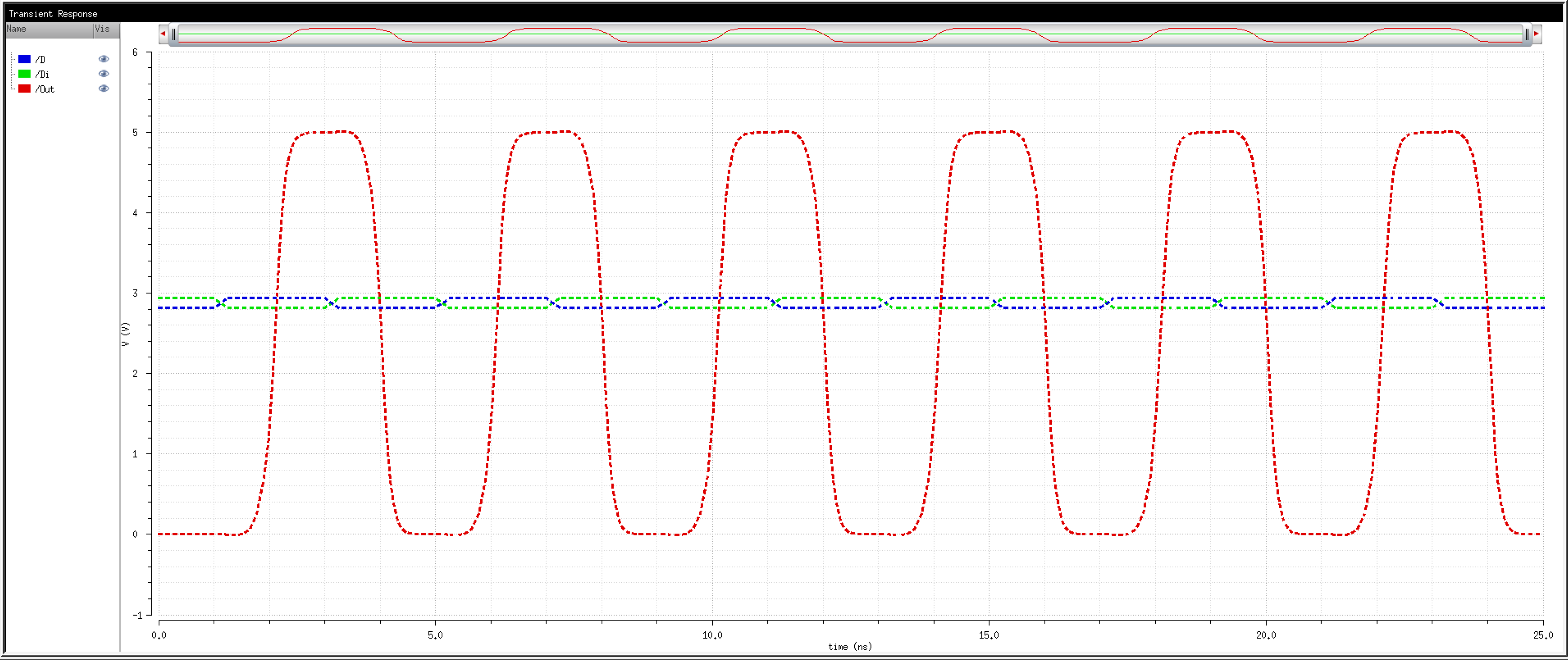Toggle visibility of the /Di trace
Screen dimensions: 1568x660
click(x=103, y=74)
